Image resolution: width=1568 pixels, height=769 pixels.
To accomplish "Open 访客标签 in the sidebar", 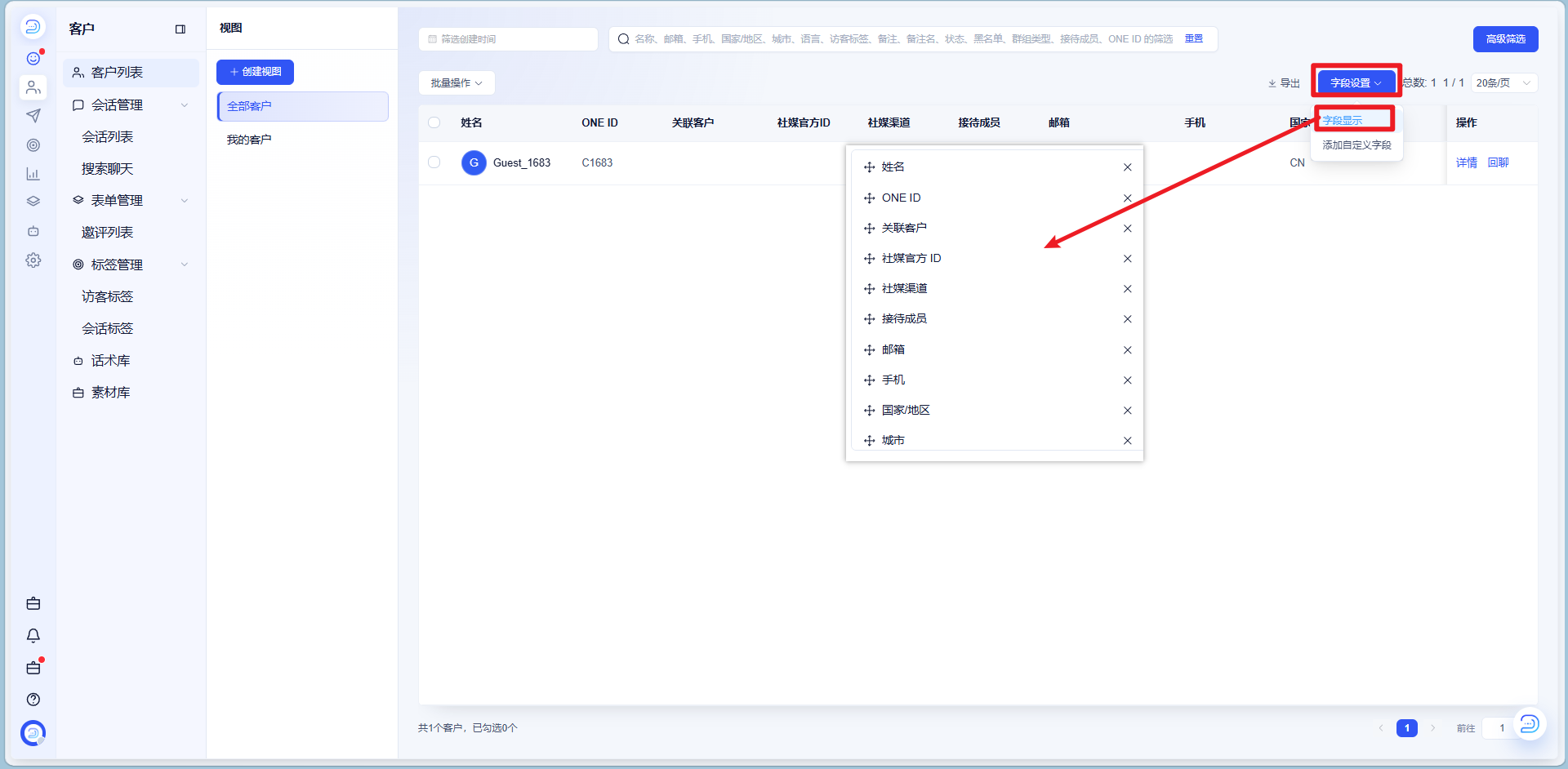I will 107,297.
